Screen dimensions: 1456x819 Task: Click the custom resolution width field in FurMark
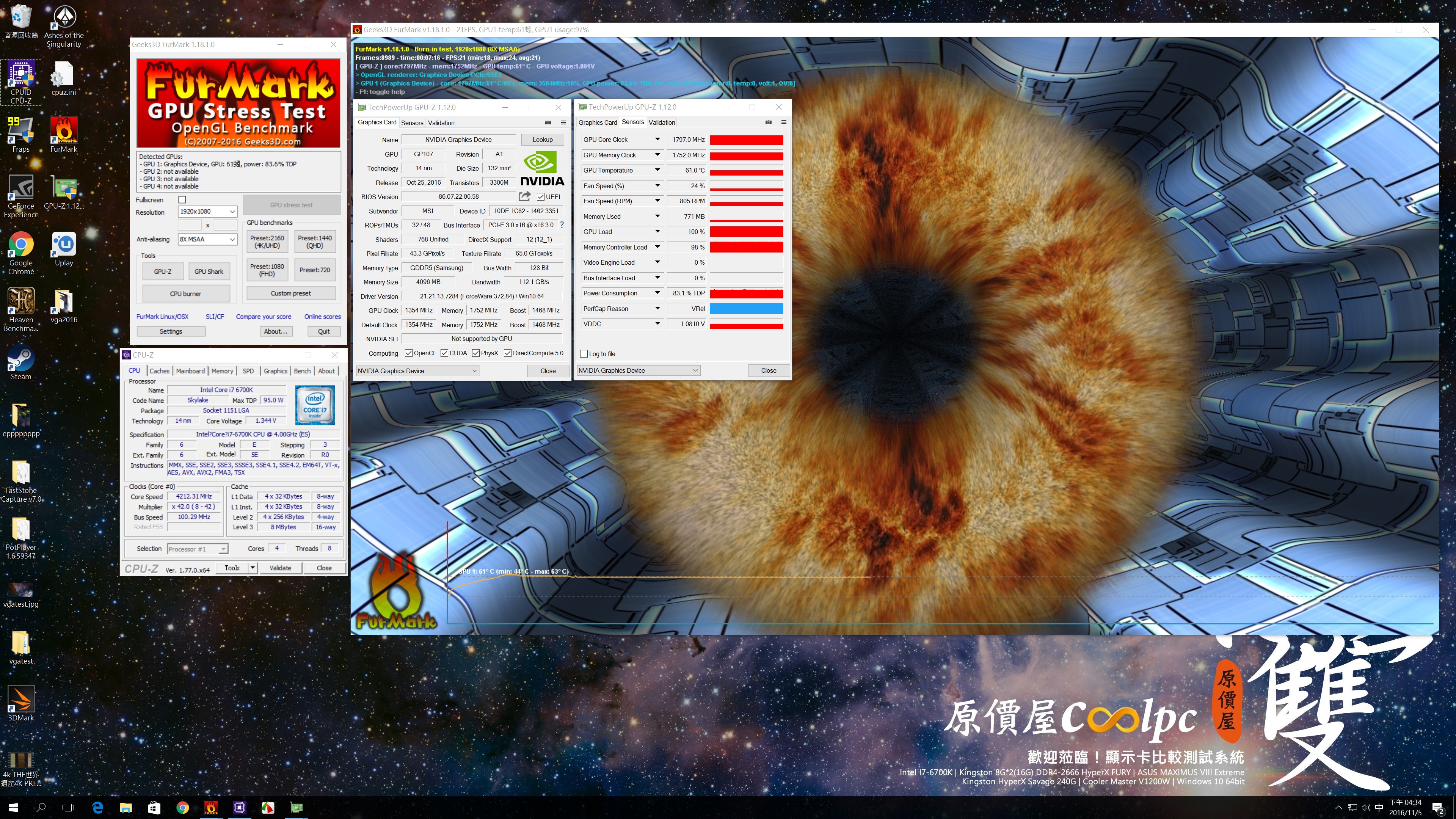click(x=190, y=225)
